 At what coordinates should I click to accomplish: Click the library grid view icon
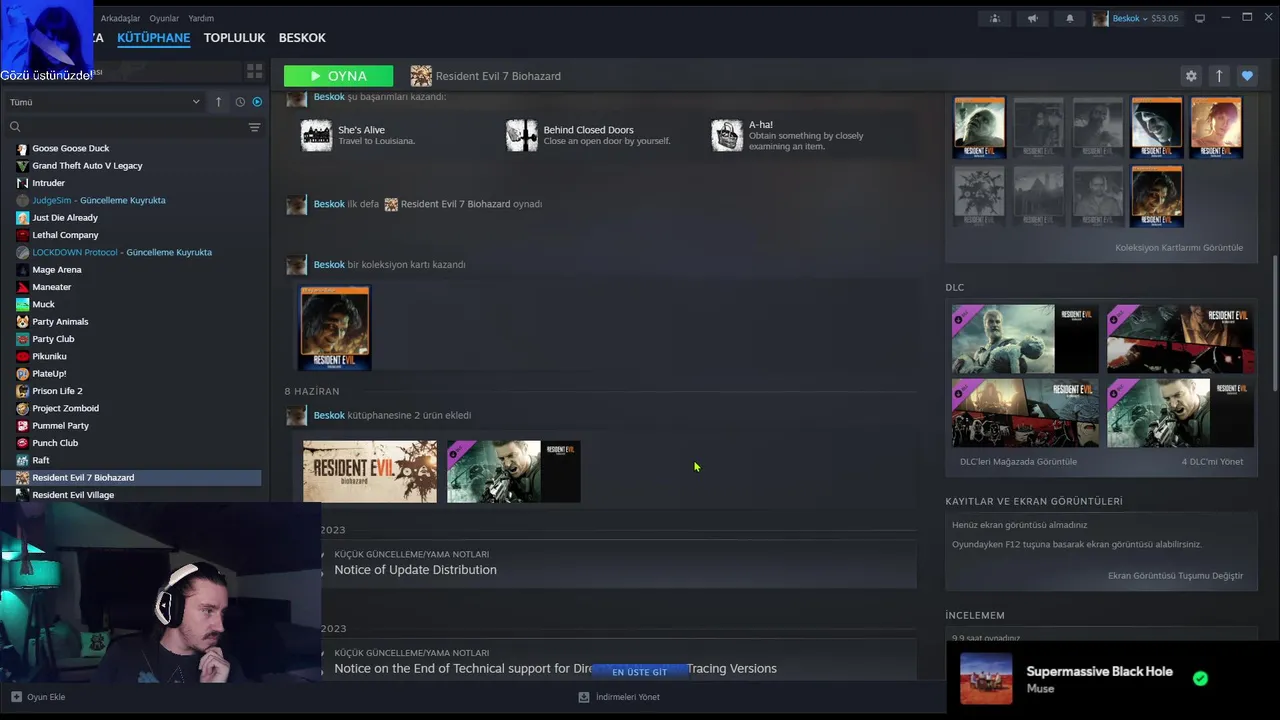point(254,71)
